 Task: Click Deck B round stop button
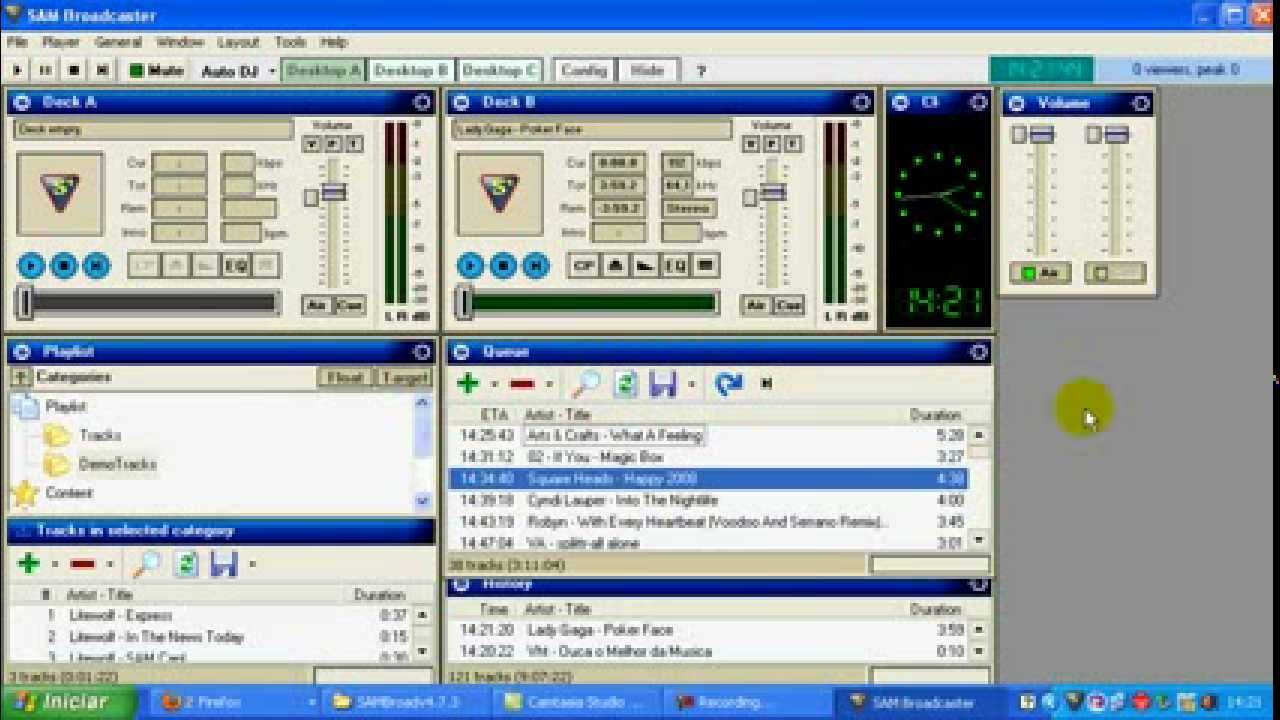(503, 265)
